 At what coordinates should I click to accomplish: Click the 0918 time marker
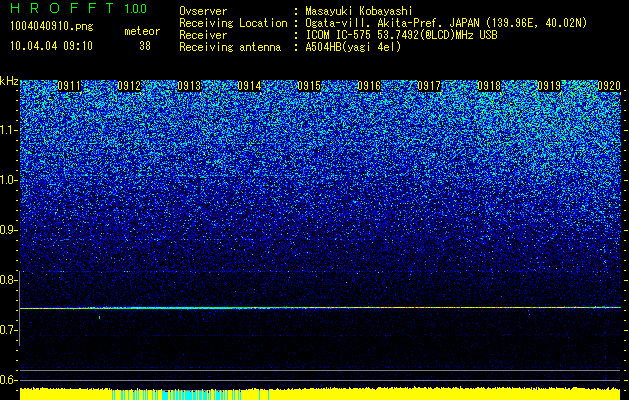489,86
